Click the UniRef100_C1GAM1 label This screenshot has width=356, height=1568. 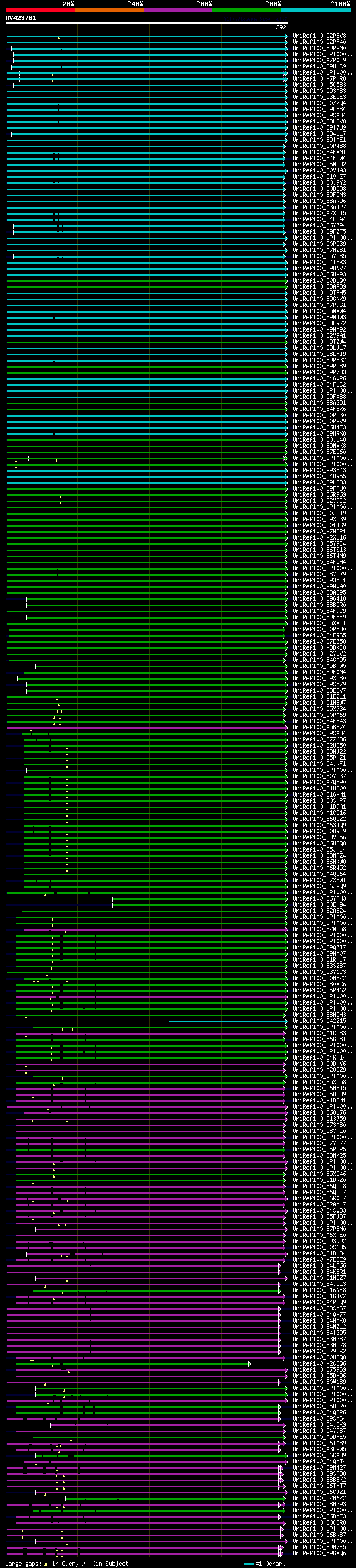(319, 794)
